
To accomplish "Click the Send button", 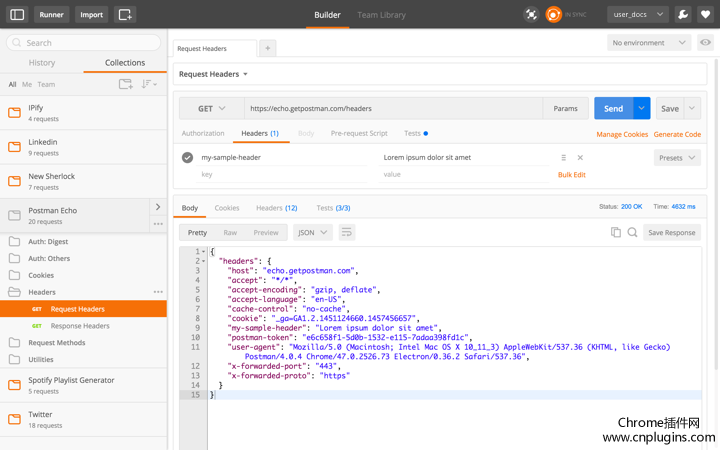I will [x=613, y=108].
